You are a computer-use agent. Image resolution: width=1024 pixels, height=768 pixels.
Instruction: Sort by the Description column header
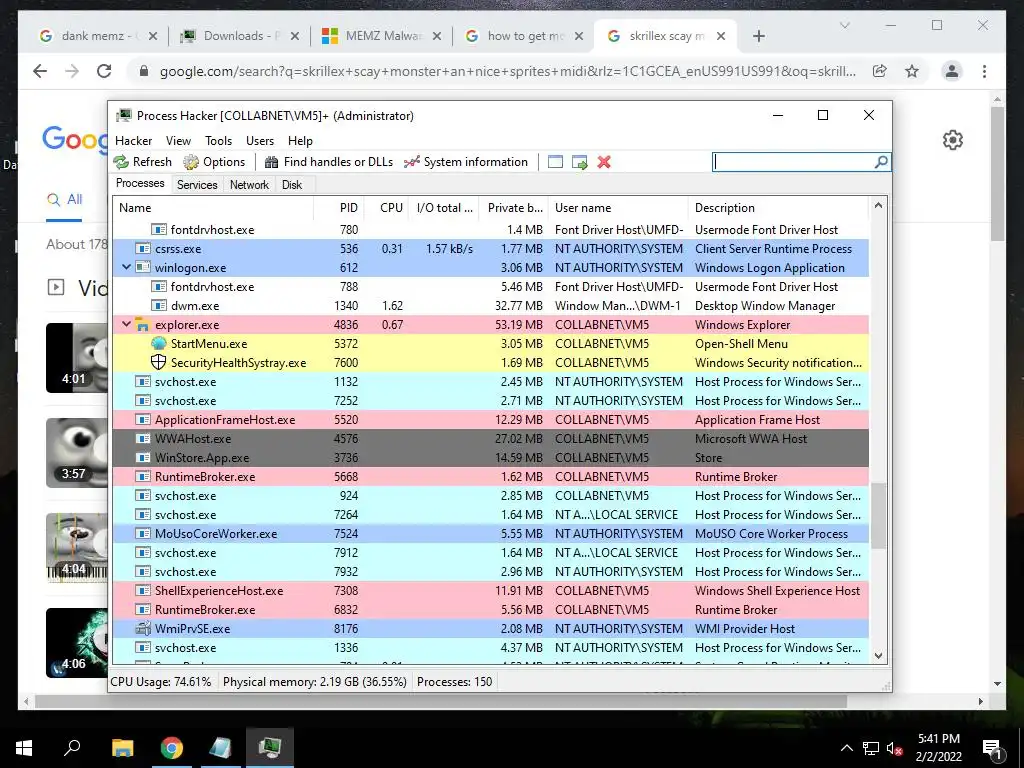778,208
